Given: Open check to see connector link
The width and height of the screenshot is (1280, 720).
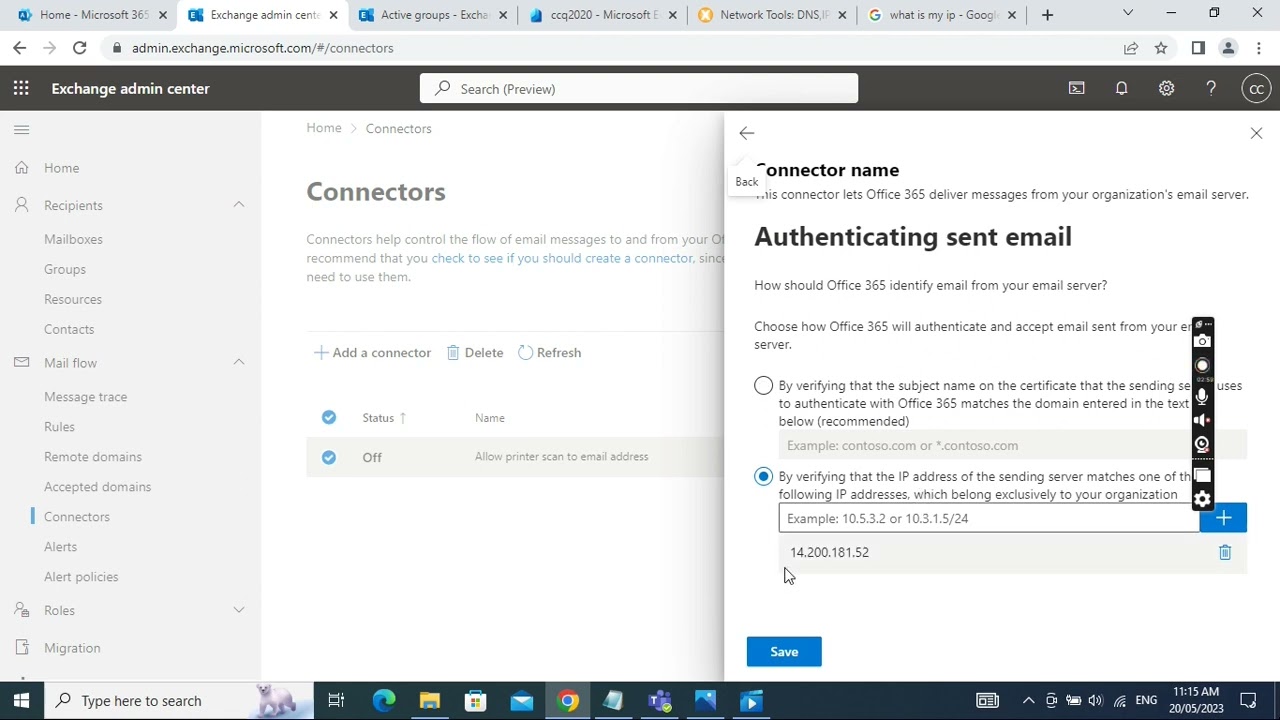Looking at the screenshot, I should point(562,258).
